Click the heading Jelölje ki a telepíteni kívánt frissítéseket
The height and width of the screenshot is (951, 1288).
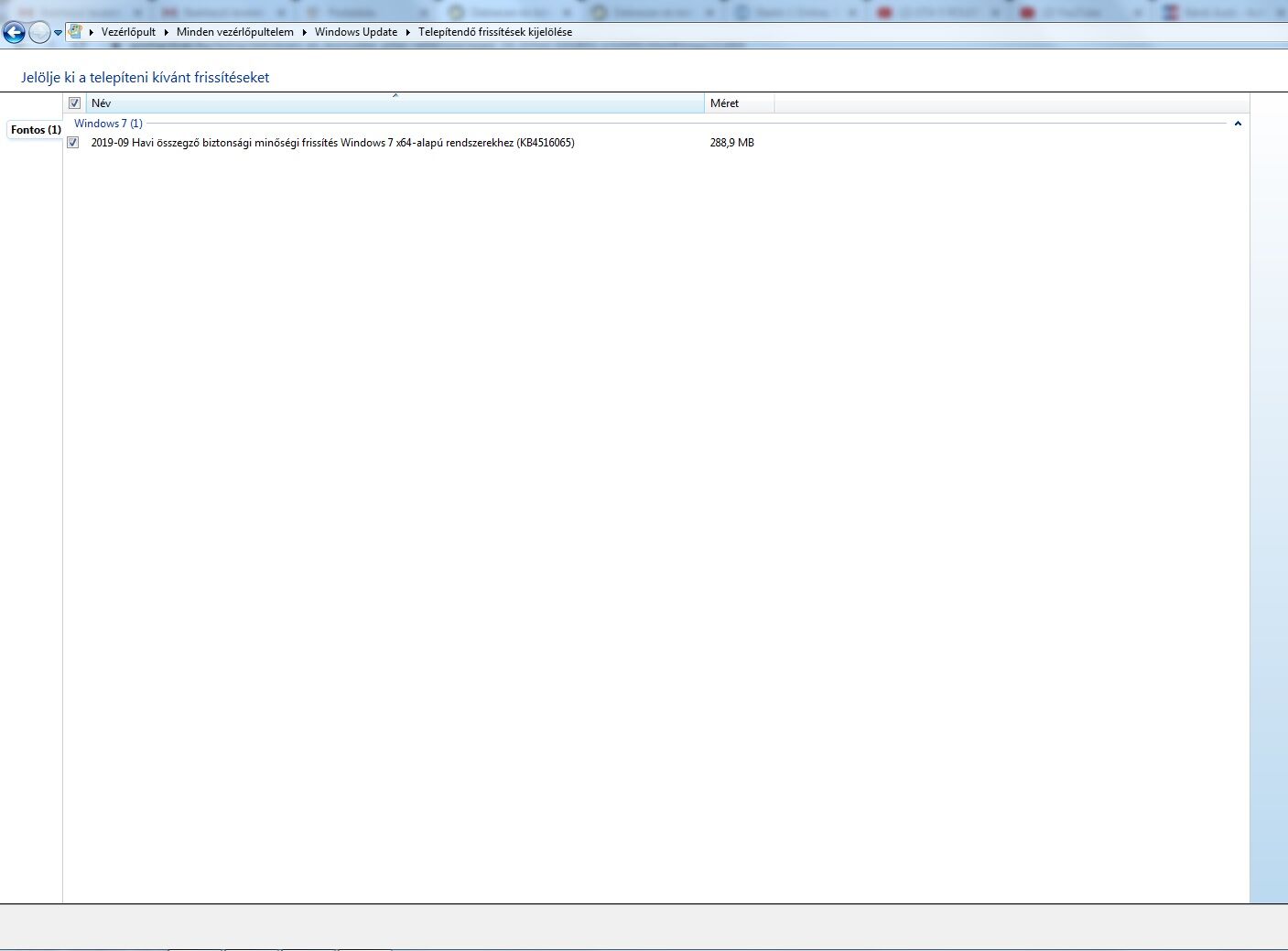tap(146, 78)
